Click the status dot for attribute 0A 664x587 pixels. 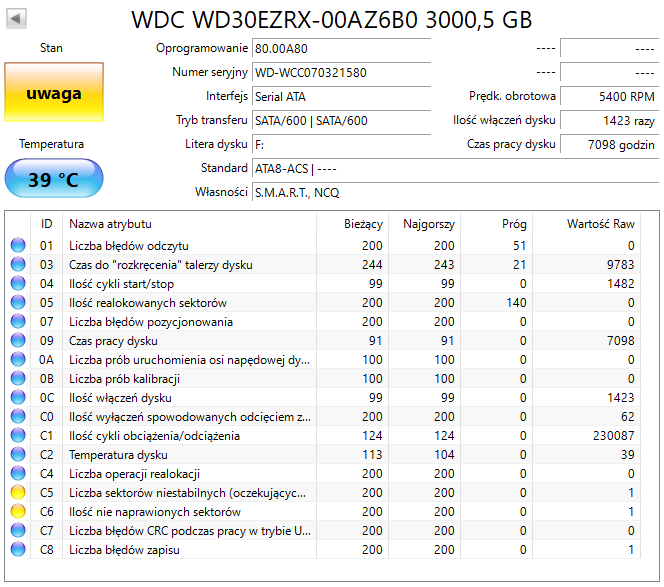point(18,359)
